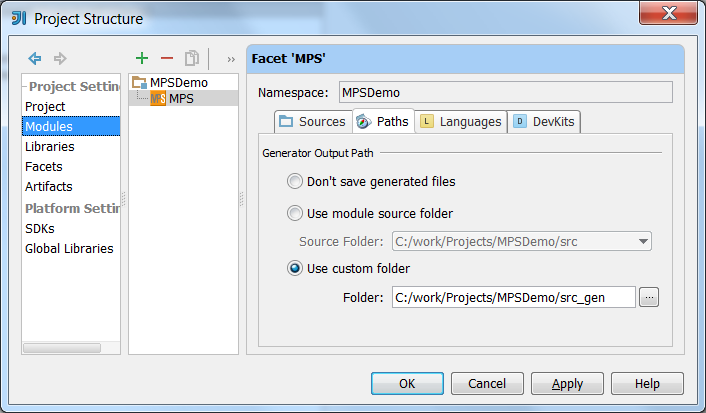Screen dimensions: 706x413
Task: Click the MPSDemo module folder icon
Action: [x=139, y=82]
